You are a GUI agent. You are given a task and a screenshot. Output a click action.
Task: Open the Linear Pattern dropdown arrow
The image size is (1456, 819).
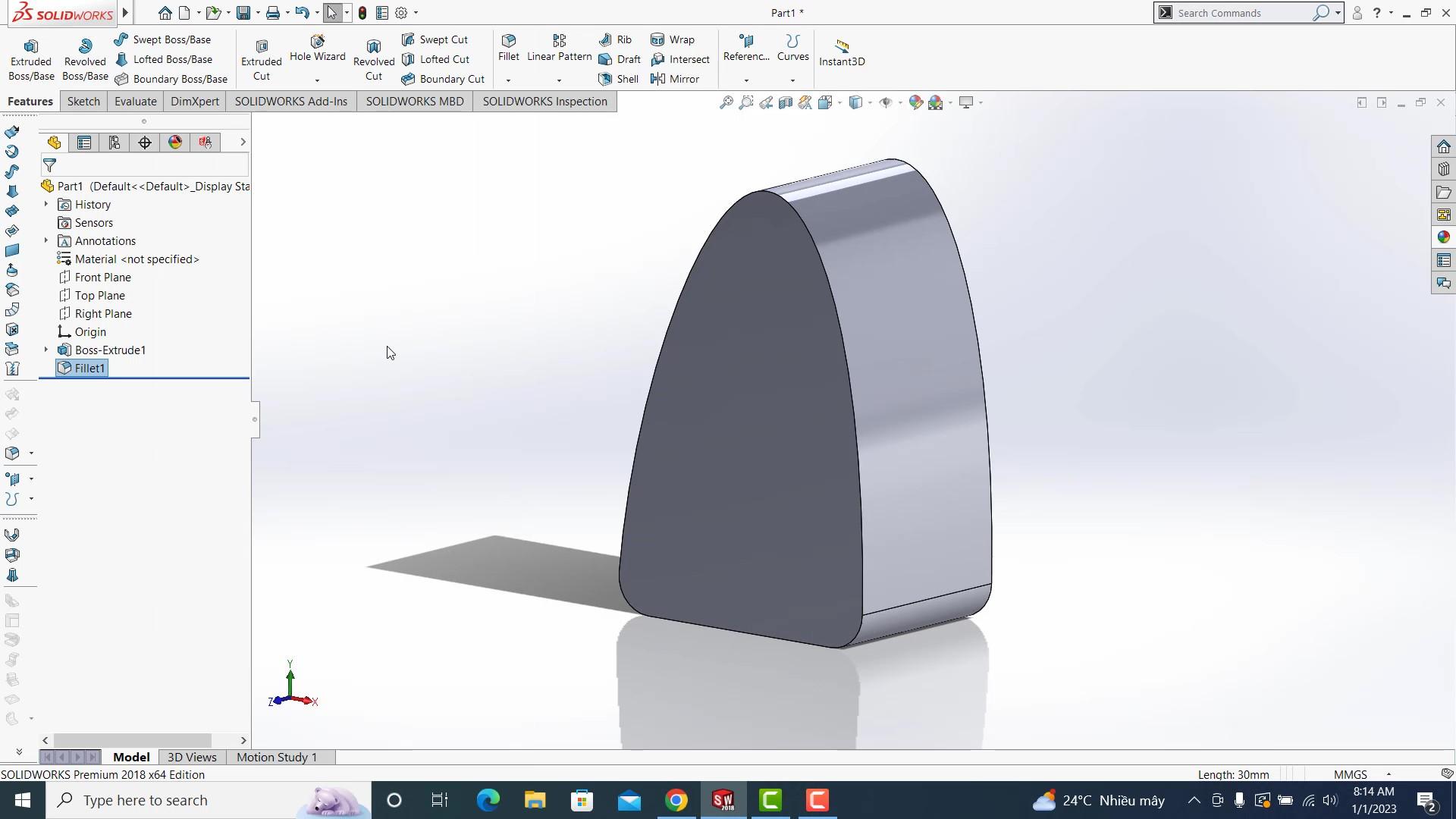559,80
